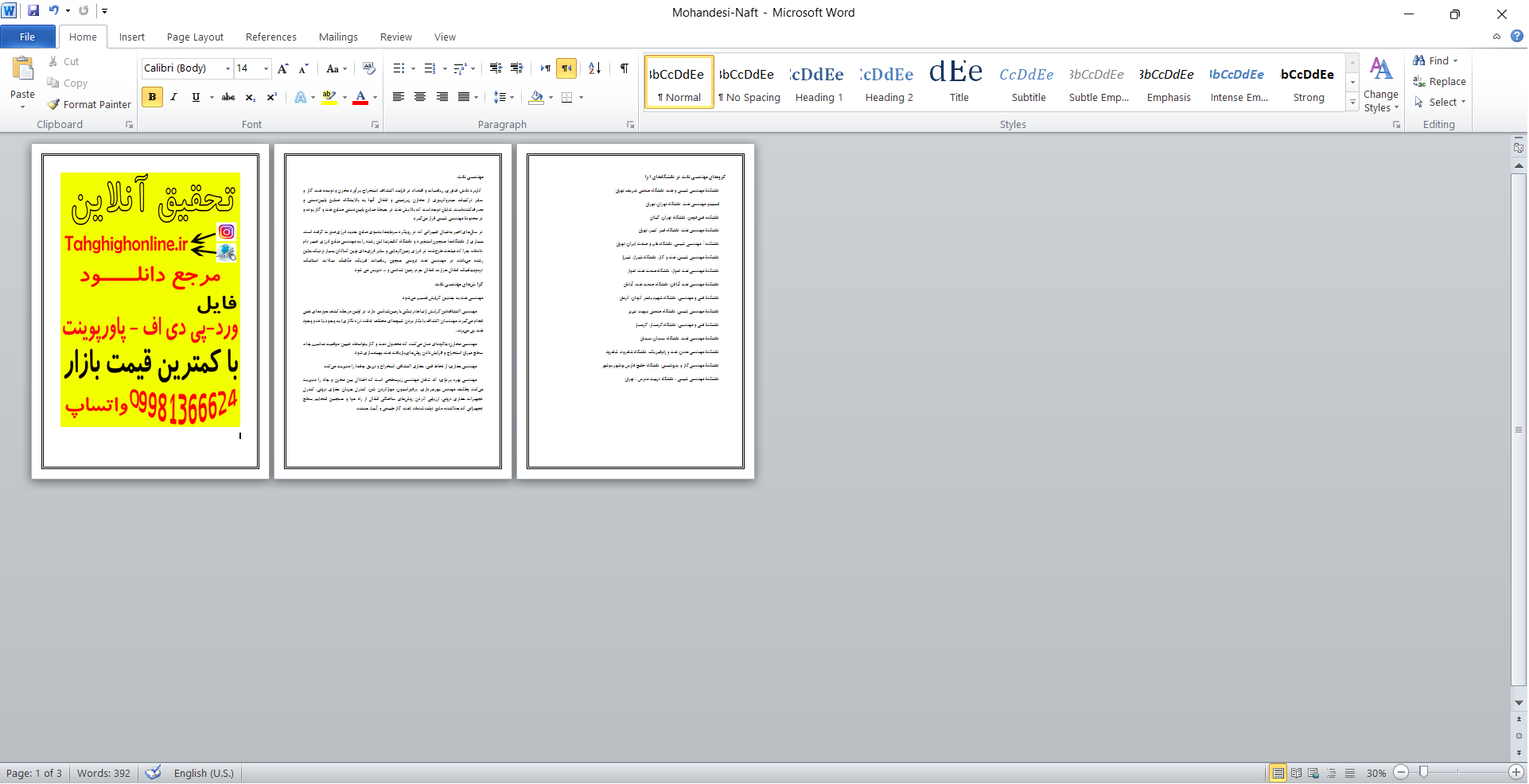
Task: Toggle Justify alignment
Action: (463, 97)
